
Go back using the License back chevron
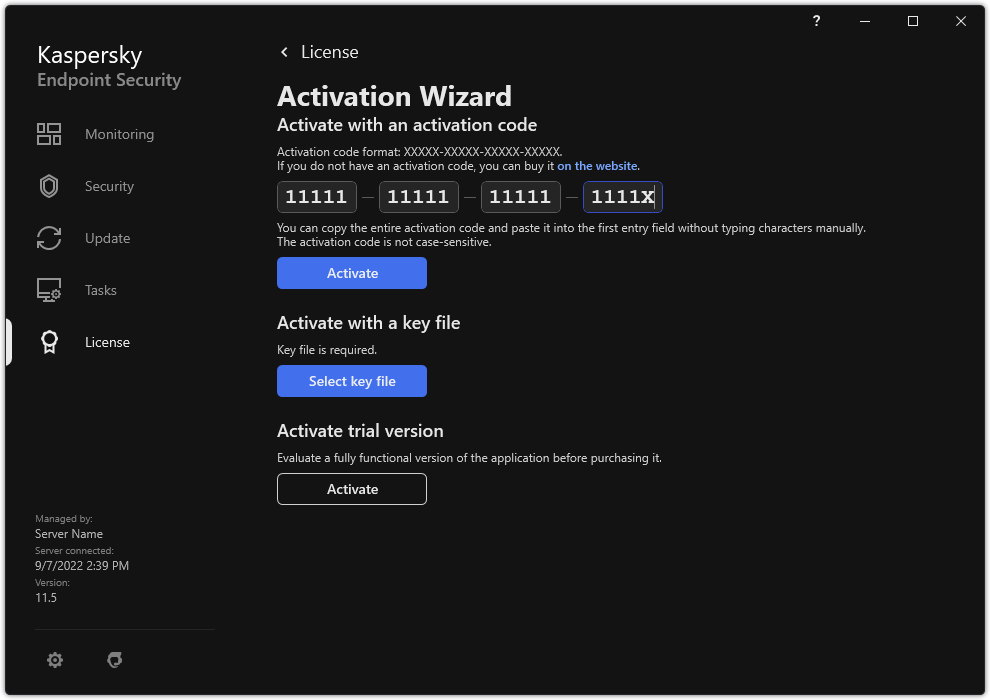coord(284,52)
